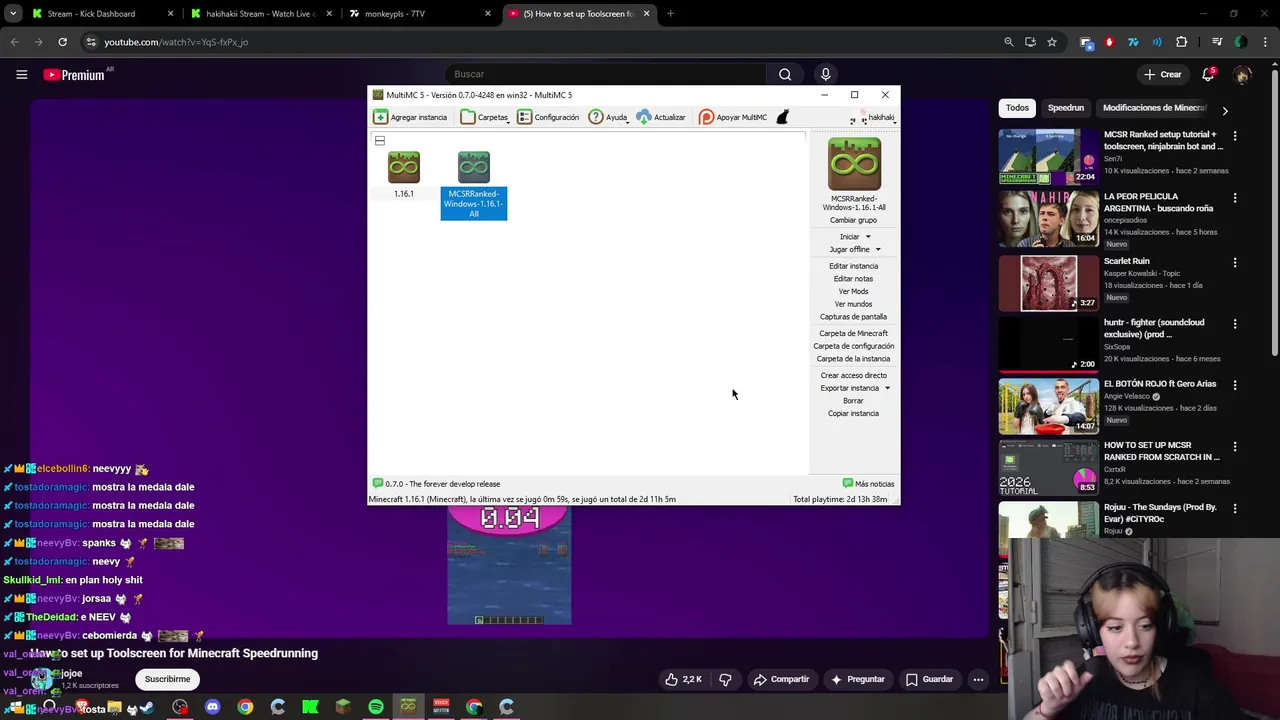Viewport: 1280px width, 720px height.
Task: Select Modificaciones de Minecraft filter chip
Action: [x=1155, y=108]
